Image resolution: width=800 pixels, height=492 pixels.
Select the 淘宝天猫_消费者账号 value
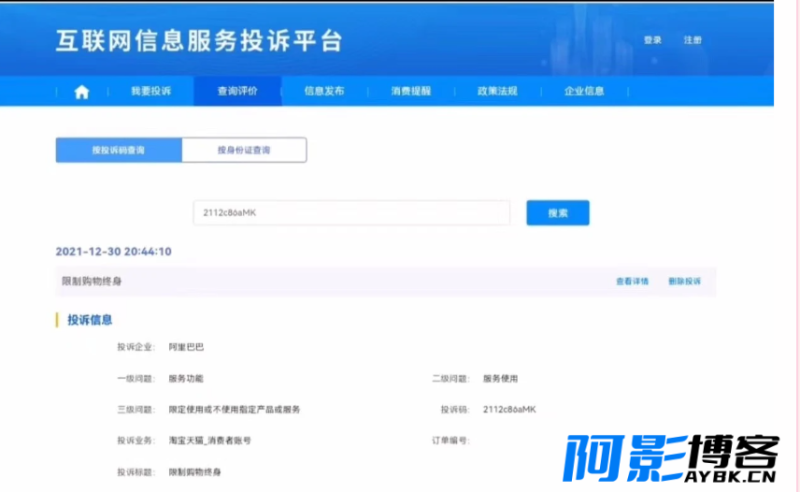tap(210, 440)
